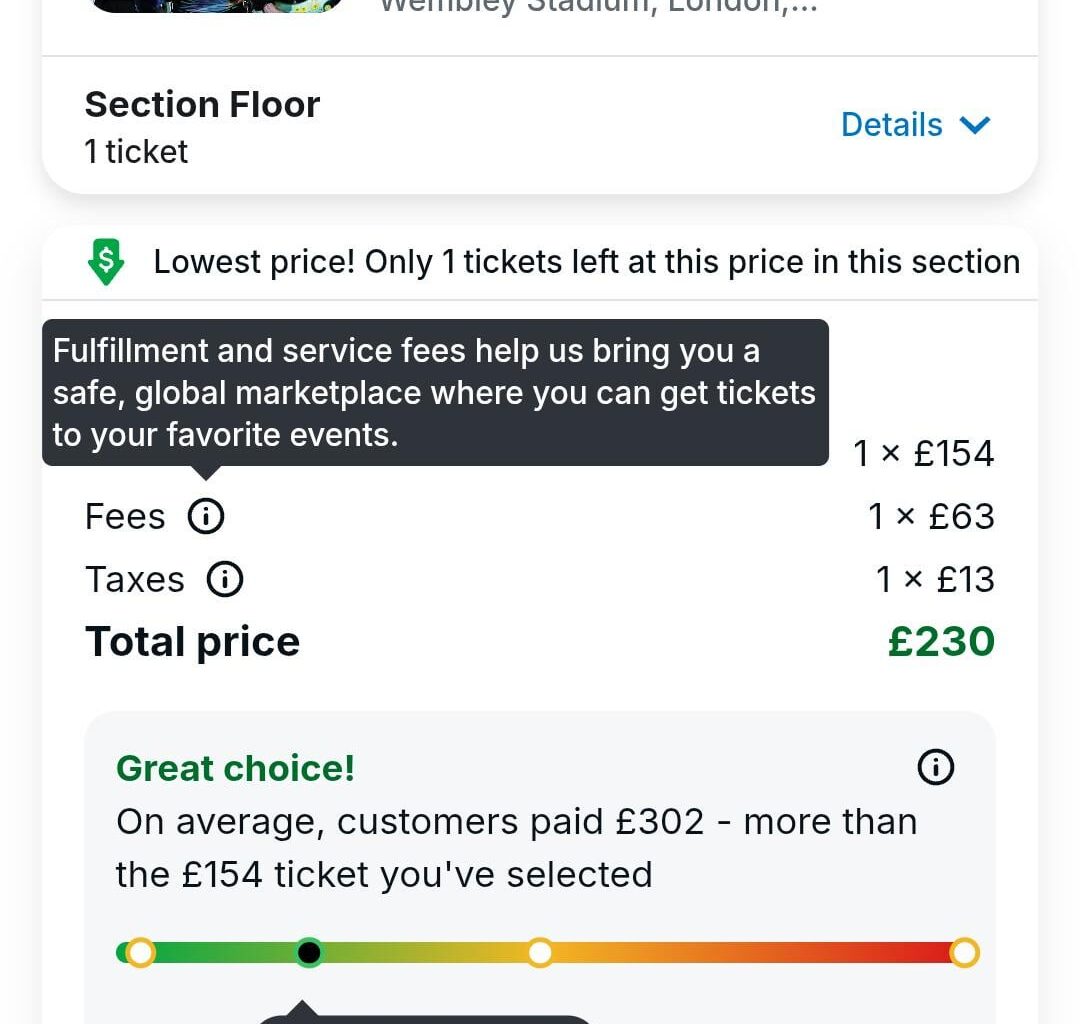Click the Wembley Stadium venue text
Image resolution: width=1080 pixels, height=1024 pixels.
point(598,6)
